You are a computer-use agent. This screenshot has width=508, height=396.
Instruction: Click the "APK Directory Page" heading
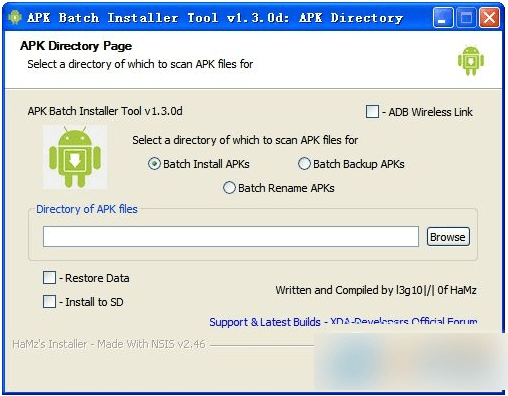click(76, 46)
